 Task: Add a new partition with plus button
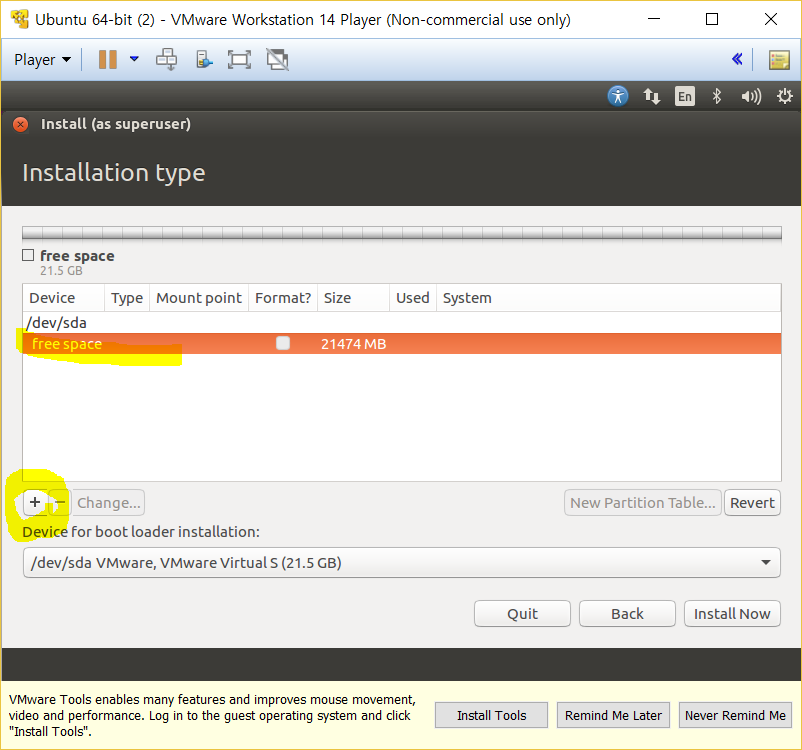point(35,502)
